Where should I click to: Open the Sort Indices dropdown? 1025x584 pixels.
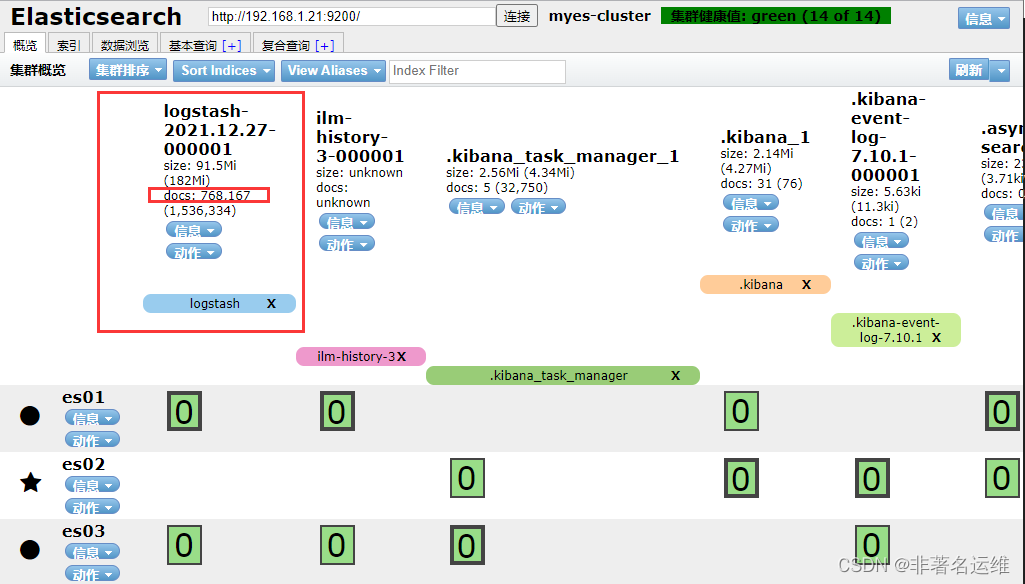click(224, 70)
